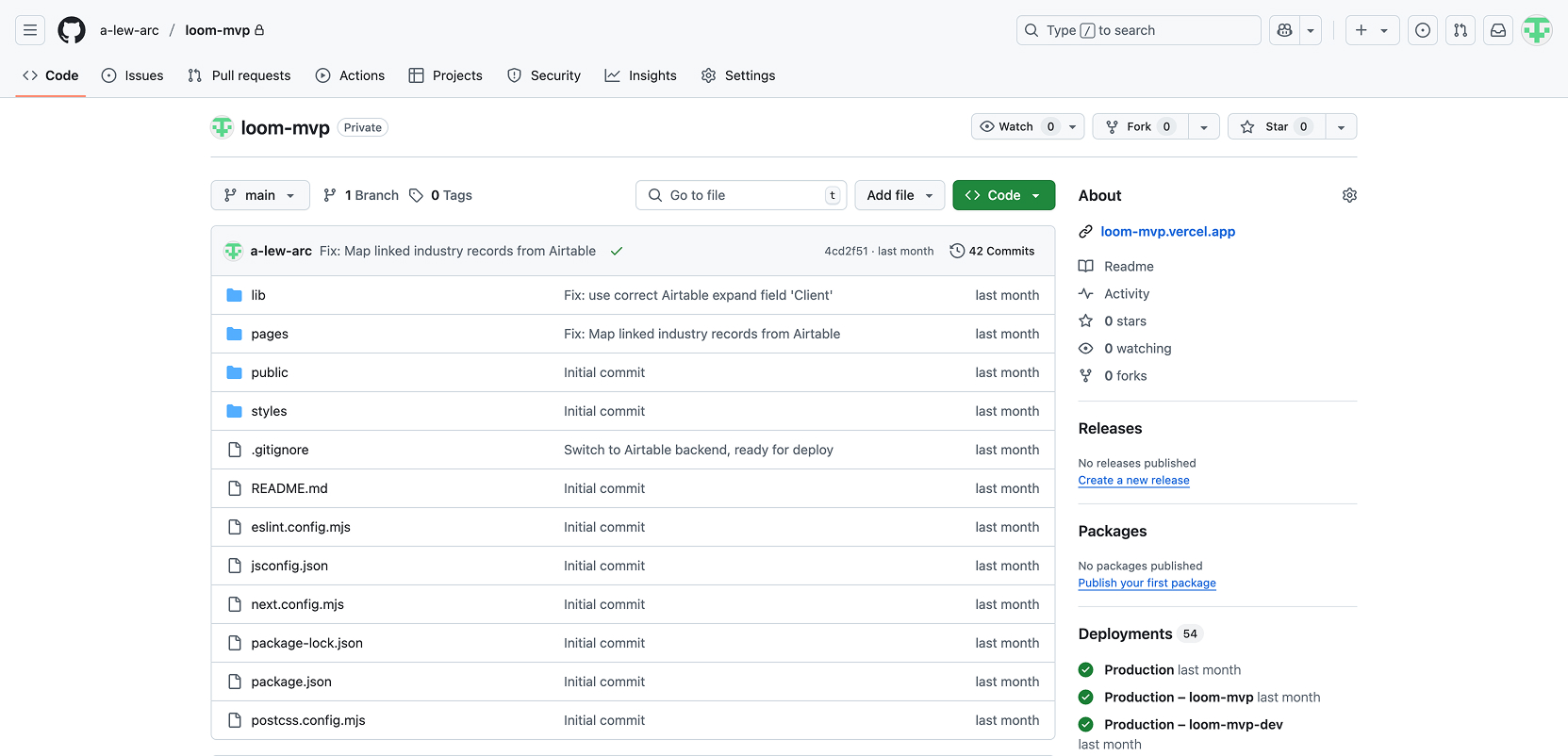Open the create new plus dropdown
This screenshot has height=756, width=1568.
coord(1372,30)
